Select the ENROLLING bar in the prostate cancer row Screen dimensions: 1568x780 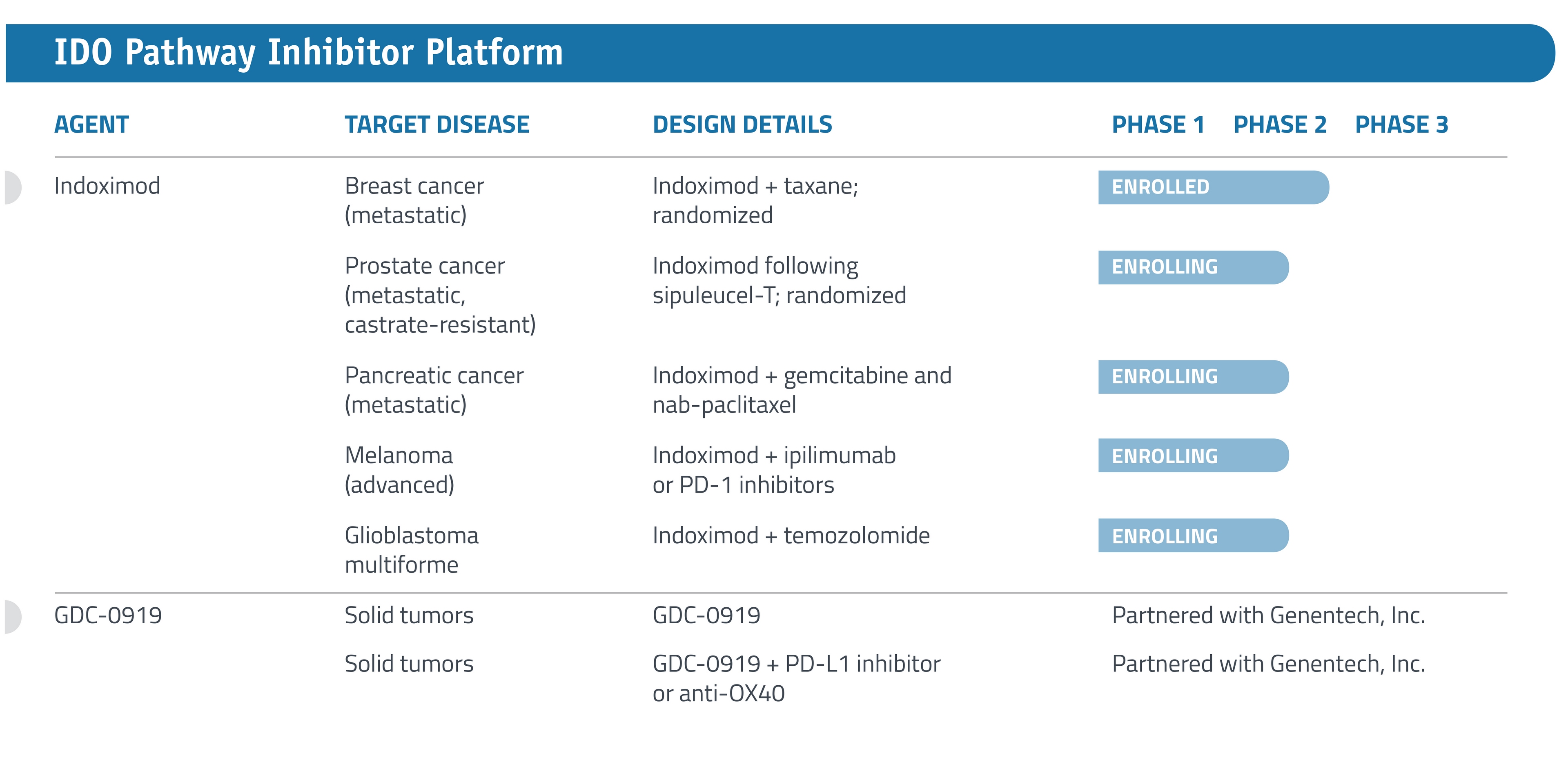1192,267
